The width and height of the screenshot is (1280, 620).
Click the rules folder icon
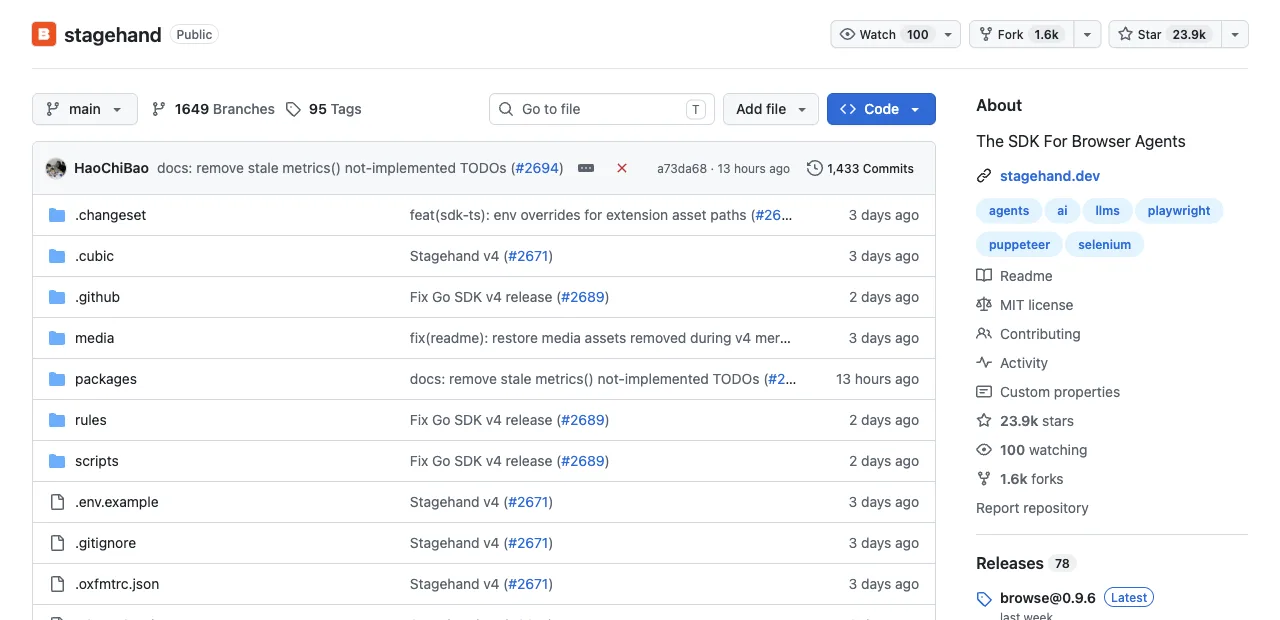click(x=57, y=420)
